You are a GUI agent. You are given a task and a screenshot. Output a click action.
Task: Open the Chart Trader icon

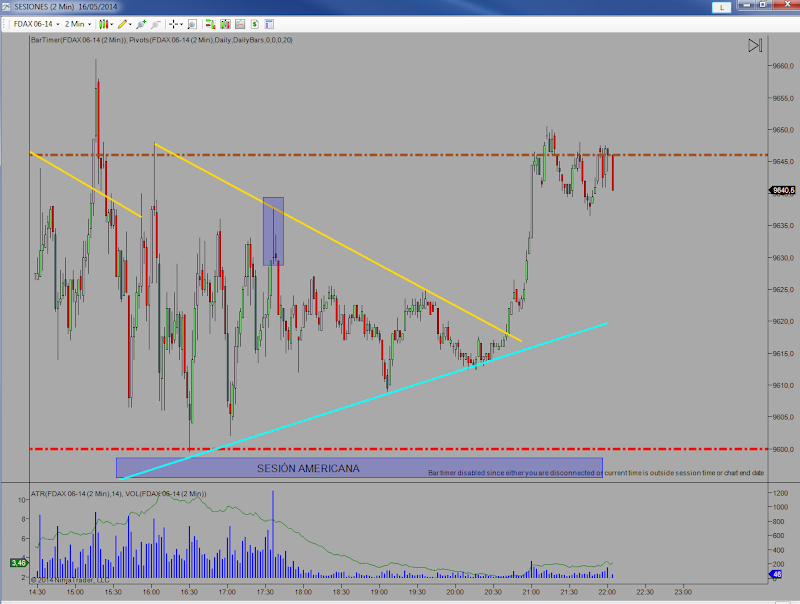coord(210,24)
